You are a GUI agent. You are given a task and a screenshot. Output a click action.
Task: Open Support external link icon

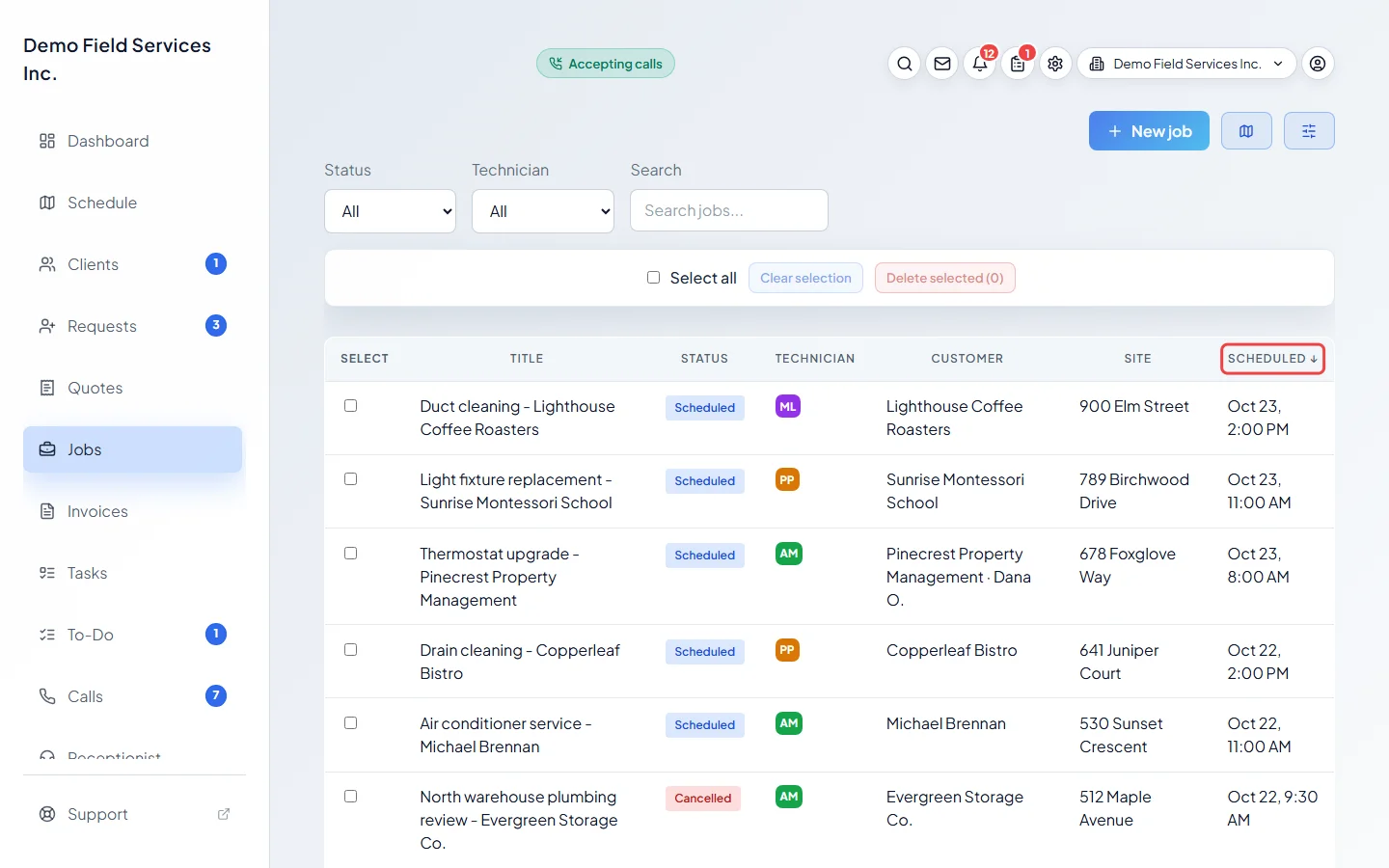(224, 814)
